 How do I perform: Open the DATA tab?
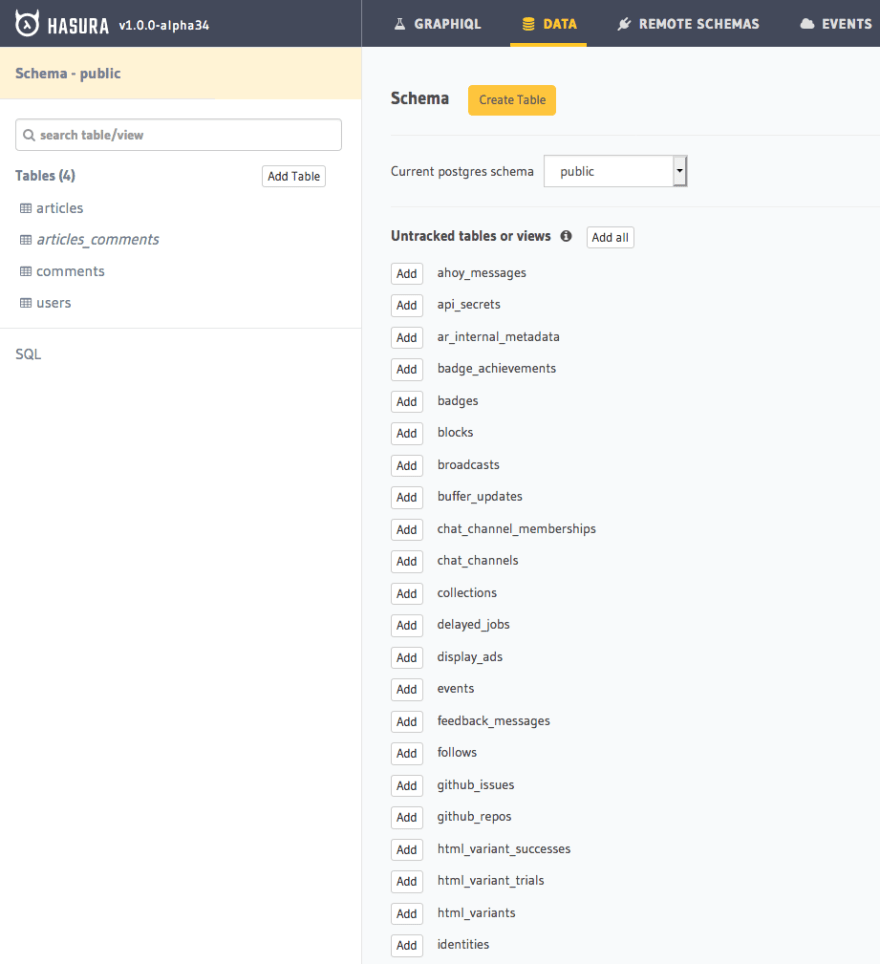549,24
